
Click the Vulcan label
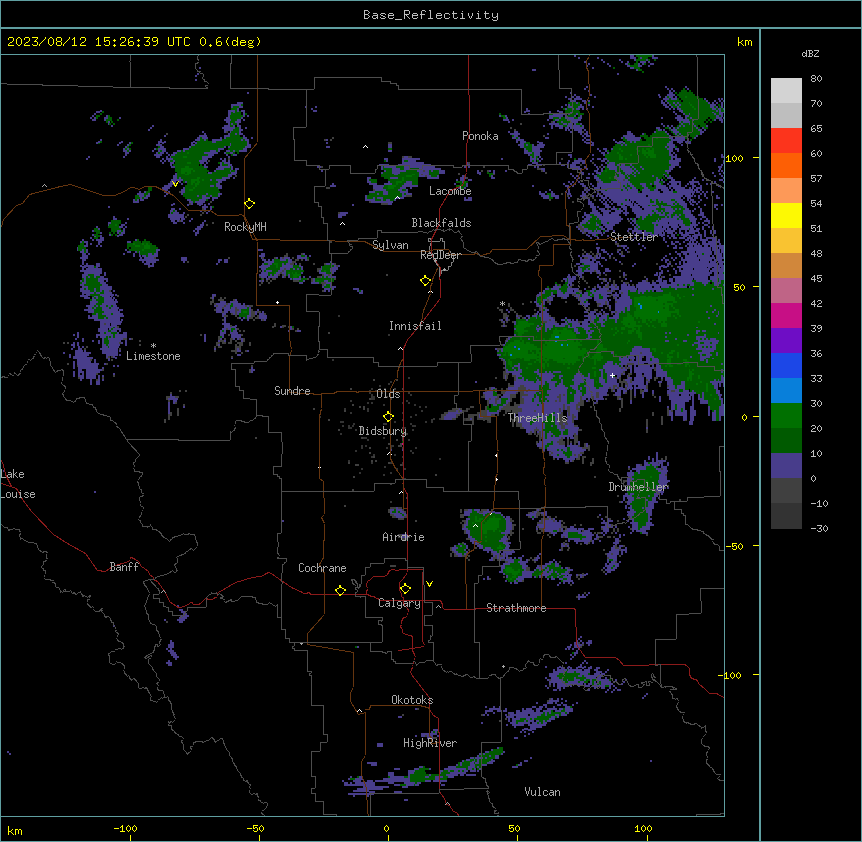pyautogui.click(x=543, y=792)
